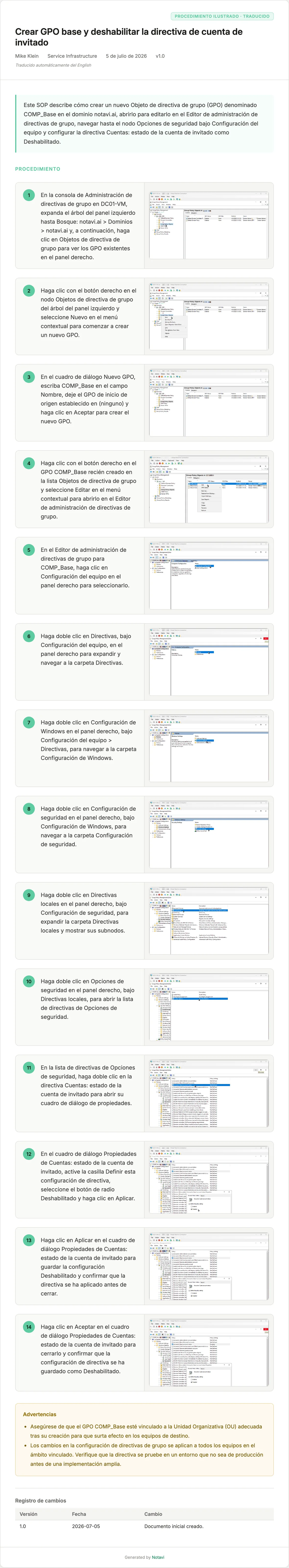Open the step 3 screenshot thumbnail
289x1568 pixels.
(209, 402)
